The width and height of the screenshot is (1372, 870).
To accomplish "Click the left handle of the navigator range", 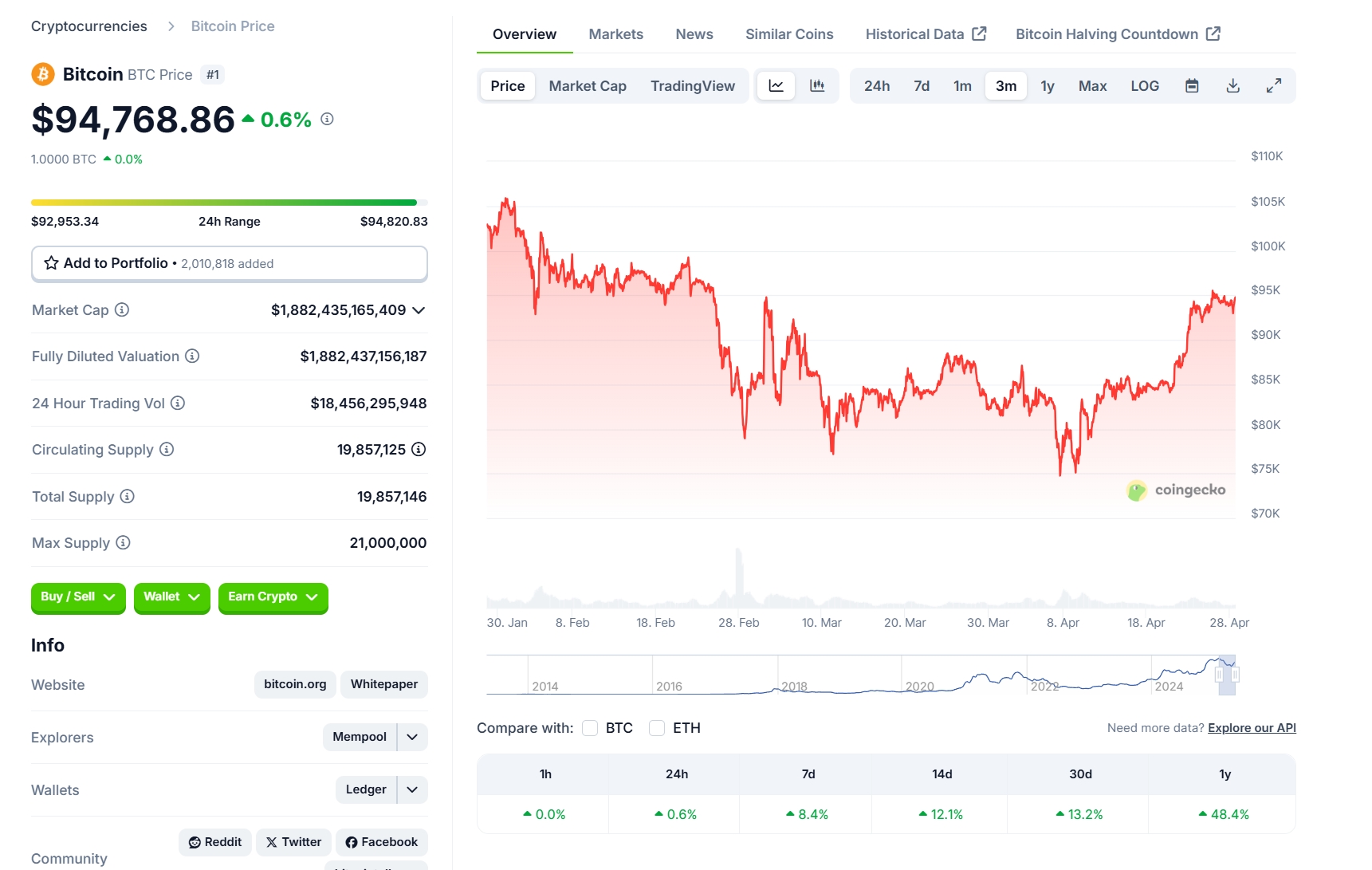I will pos(1219,675).
